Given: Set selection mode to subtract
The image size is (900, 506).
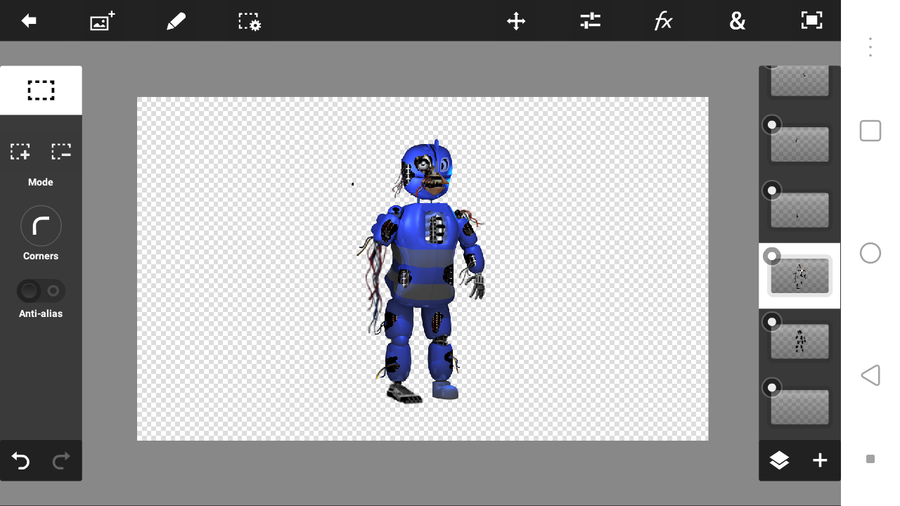Looking at the screenshot, I should click(x=61, y=151).
